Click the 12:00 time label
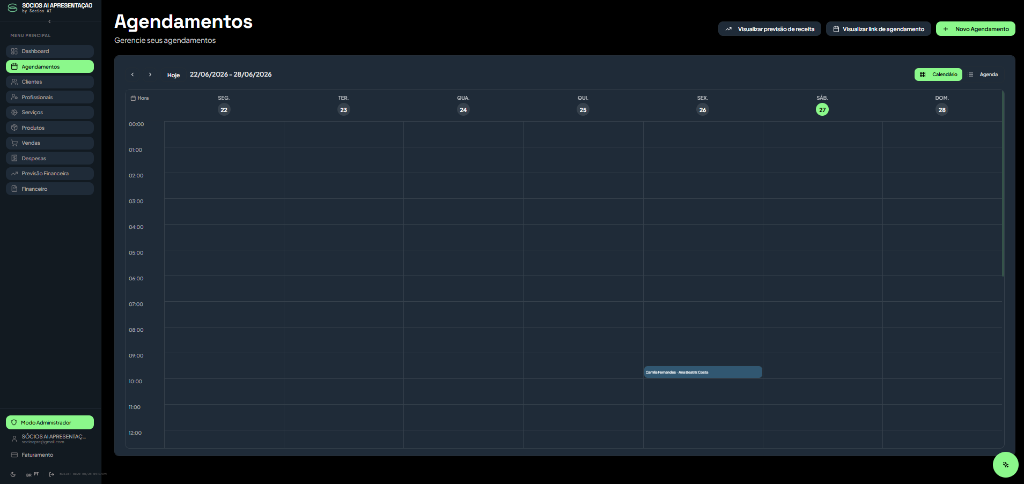The width and height of the screenshot is (1024, 484). click(136, 433)
